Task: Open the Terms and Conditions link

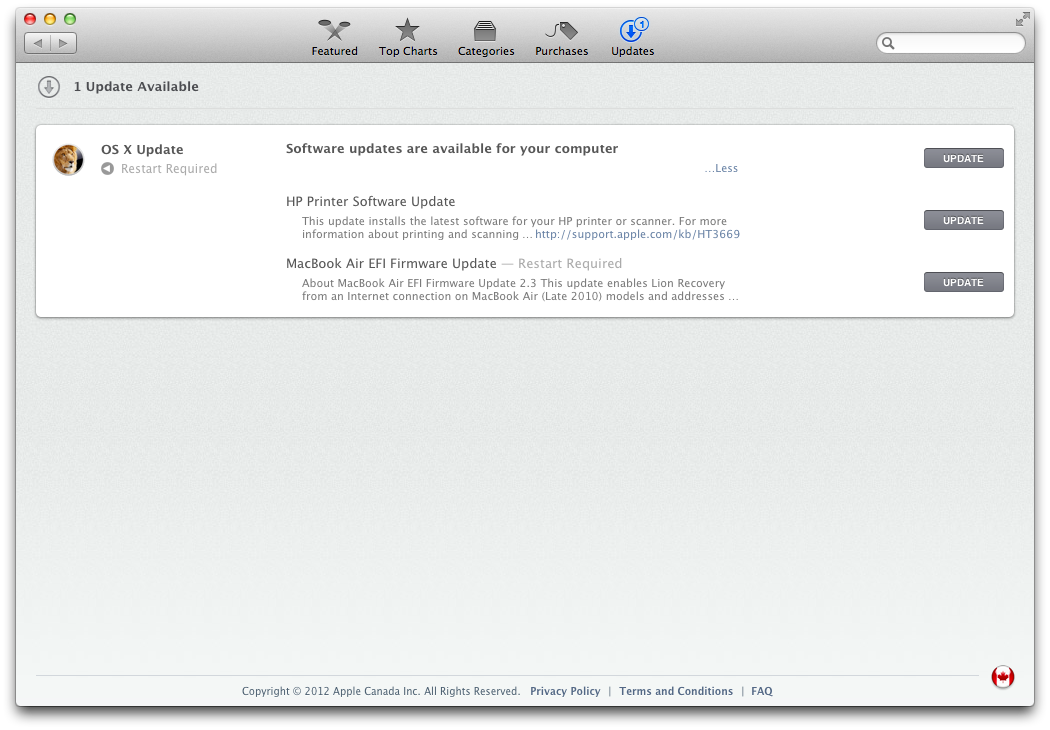Action: pyautogui.click(x=676, y=691)
